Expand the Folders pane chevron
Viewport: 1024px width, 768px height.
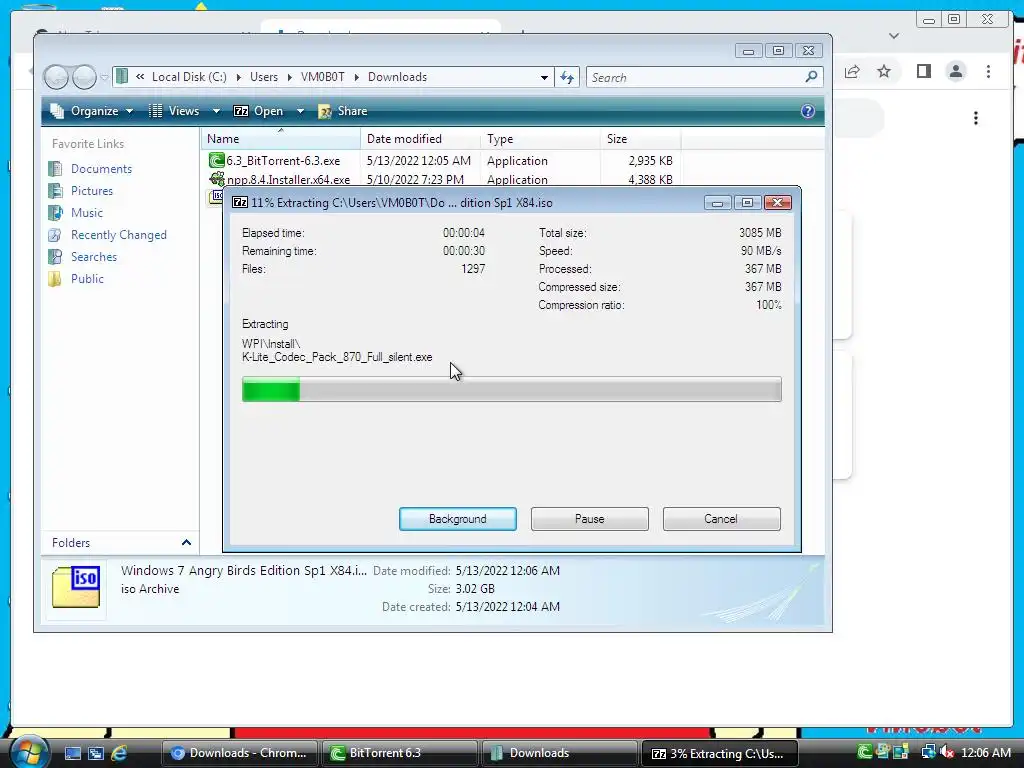point(186,543)
